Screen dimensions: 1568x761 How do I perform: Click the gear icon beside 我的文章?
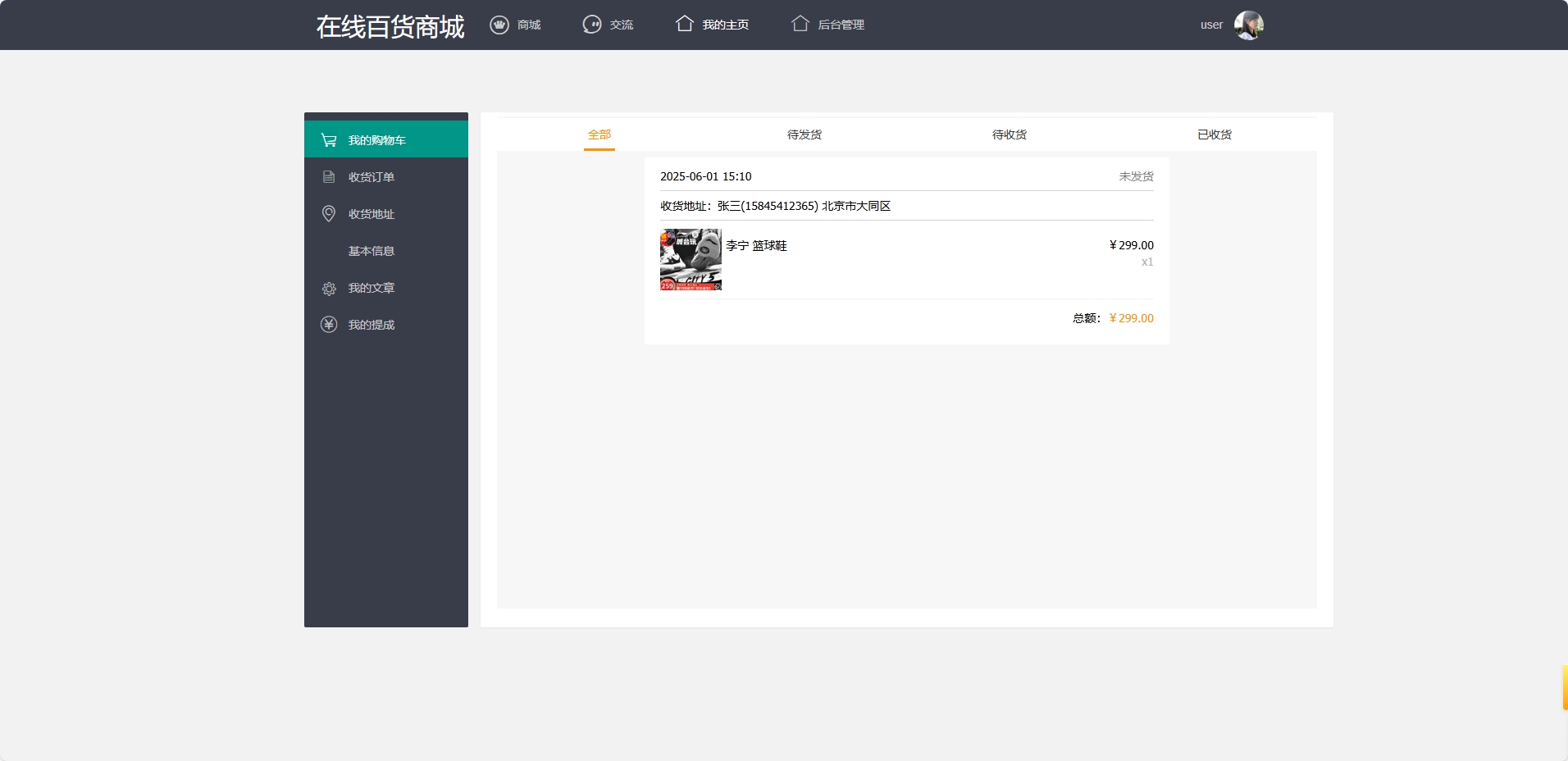pyautogui.click(x=329, y=289)
